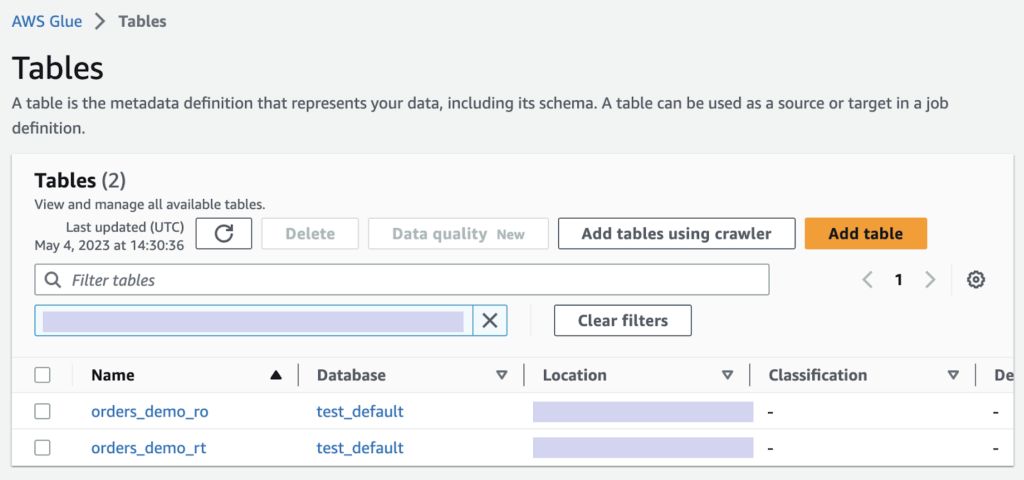1024x480 pixels.
Task: Click the search magnifier icon in filter box
Action: (x=53, y=280)
